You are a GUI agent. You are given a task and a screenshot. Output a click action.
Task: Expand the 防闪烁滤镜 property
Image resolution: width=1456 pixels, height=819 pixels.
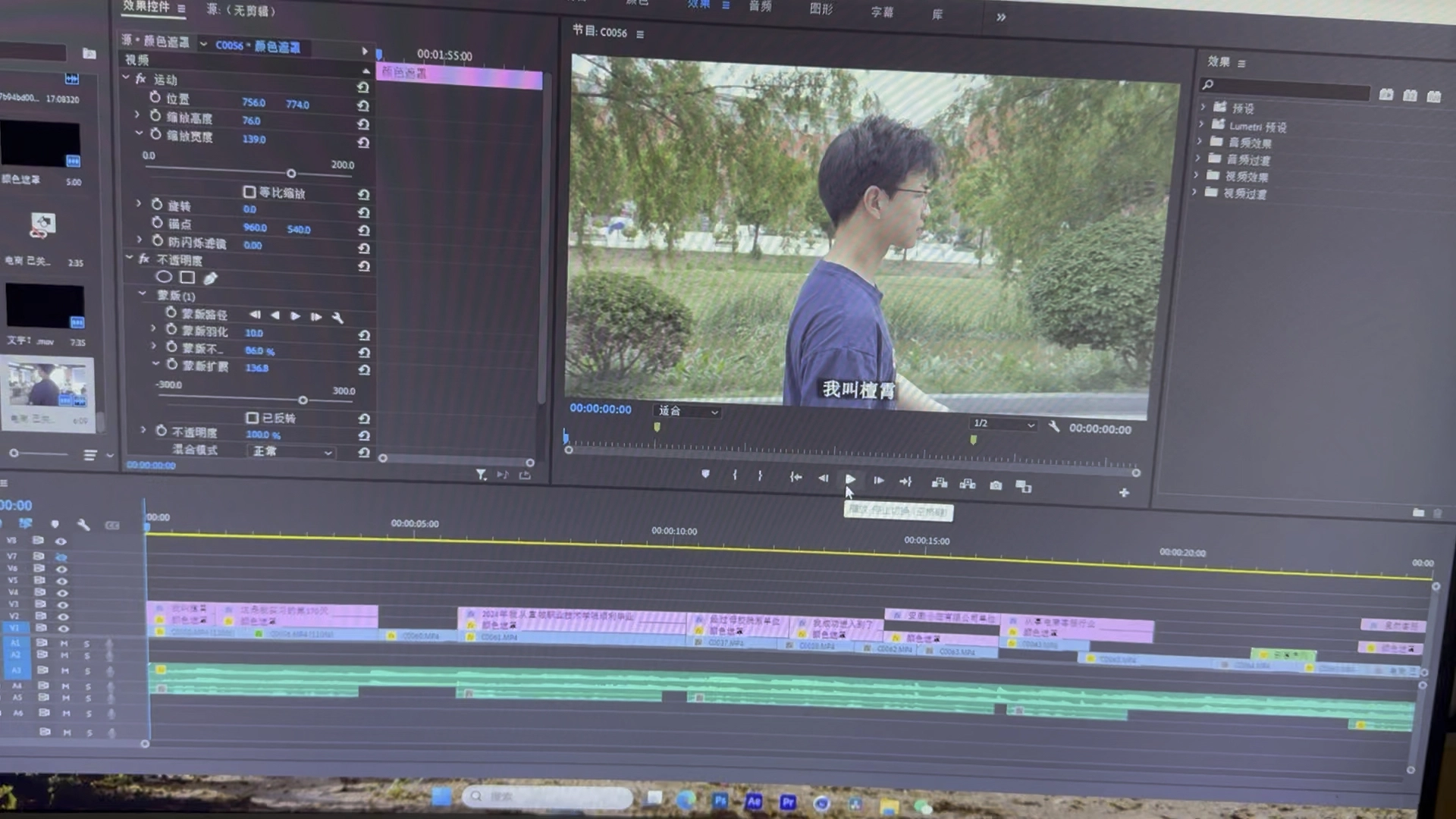click(140, 240)
